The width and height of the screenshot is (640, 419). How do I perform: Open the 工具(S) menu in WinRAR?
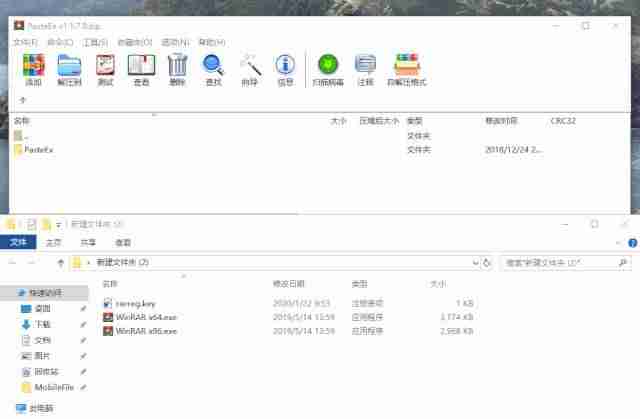pyautogui.click(x=95, y=42)
